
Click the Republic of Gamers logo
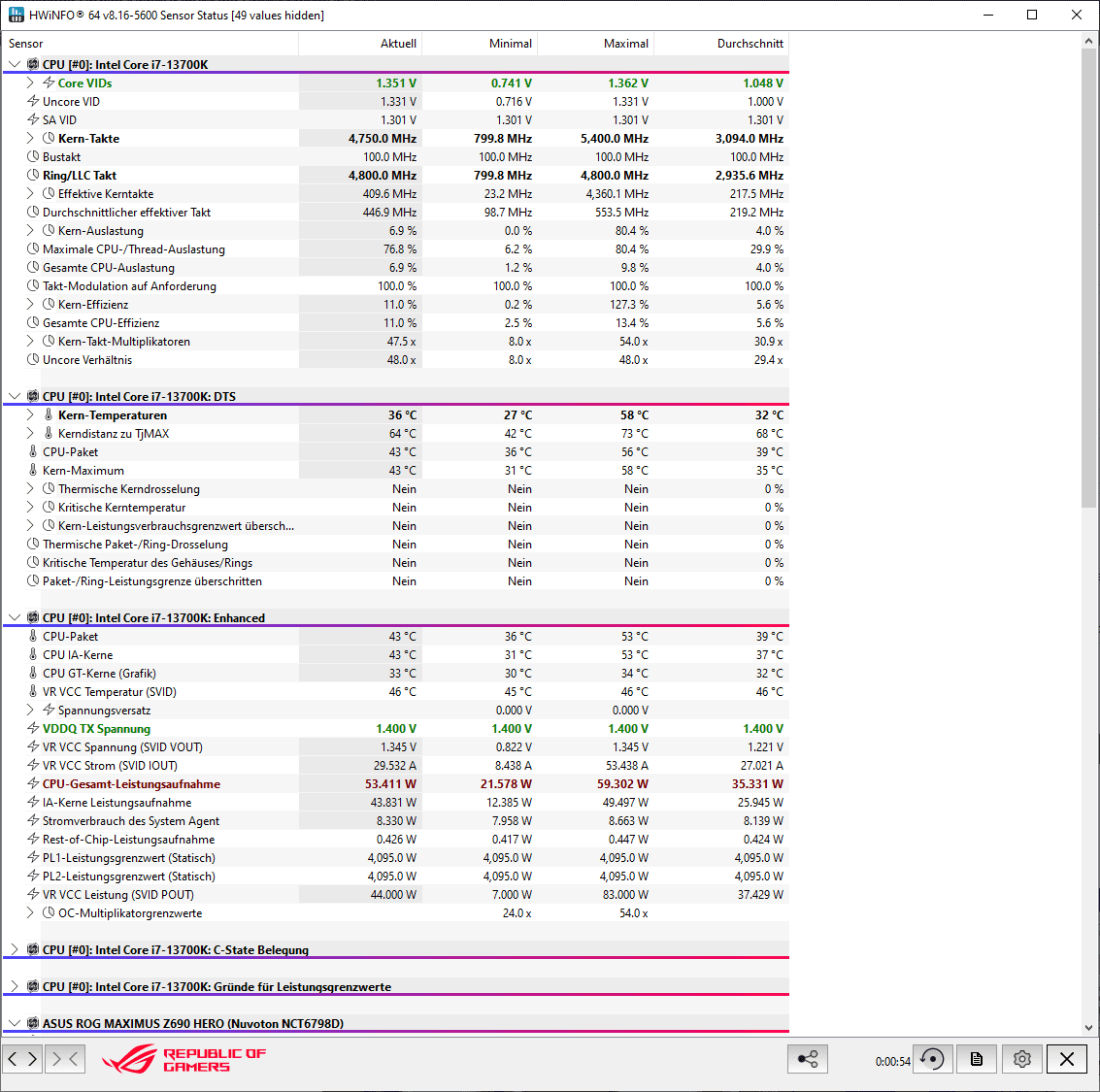[183, 1059]
